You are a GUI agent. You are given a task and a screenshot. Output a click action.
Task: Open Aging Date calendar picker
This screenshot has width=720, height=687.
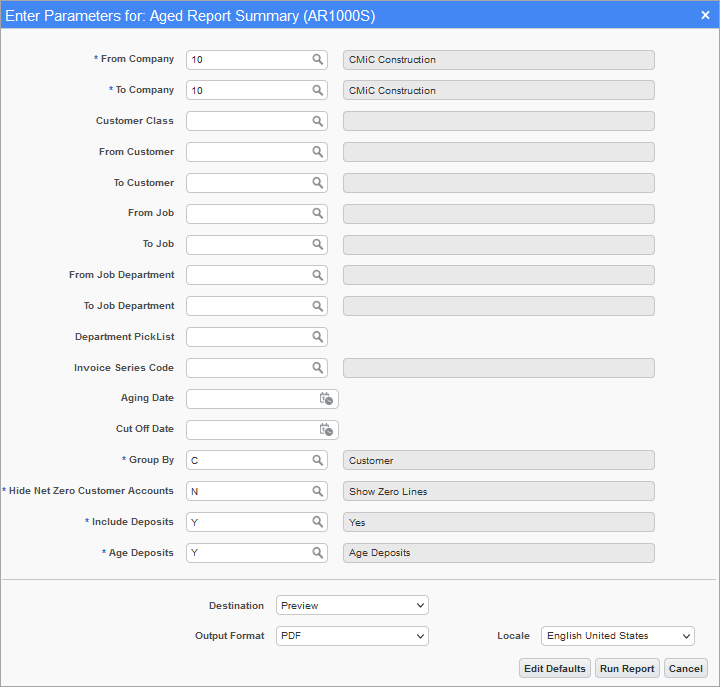click(326, 399)
